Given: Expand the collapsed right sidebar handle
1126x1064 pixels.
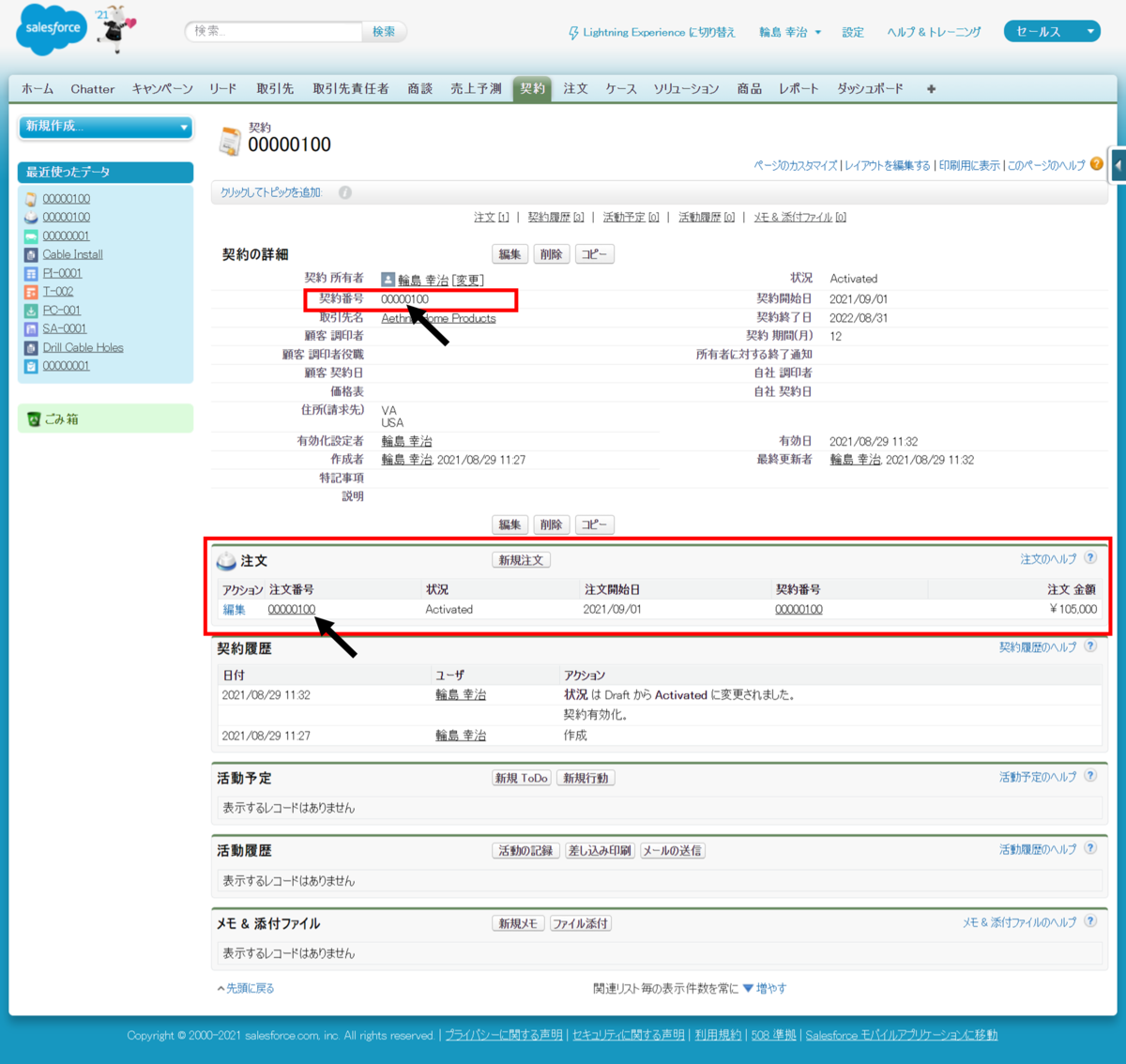Looking at the screenshot, I should 1118,165.
